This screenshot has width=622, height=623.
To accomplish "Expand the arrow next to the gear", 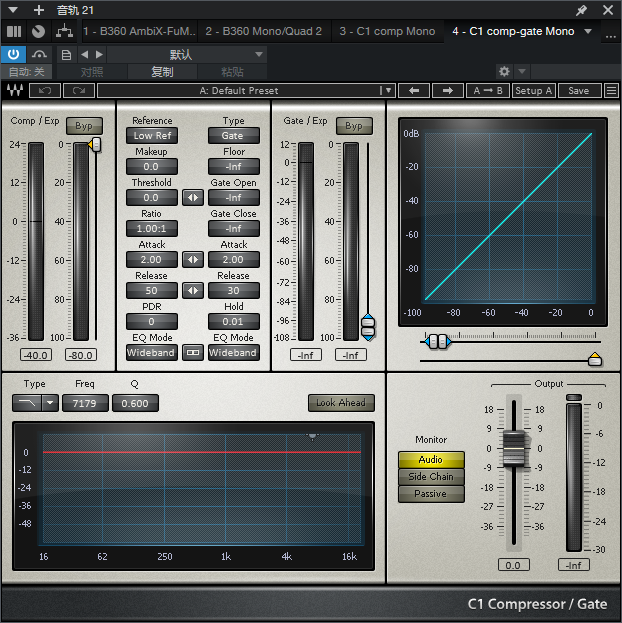I will point(522,72).
